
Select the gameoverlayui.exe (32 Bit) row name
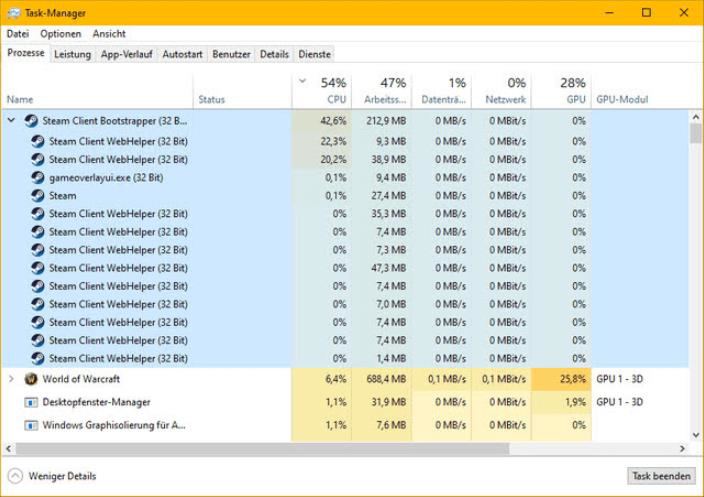point(106,178)
